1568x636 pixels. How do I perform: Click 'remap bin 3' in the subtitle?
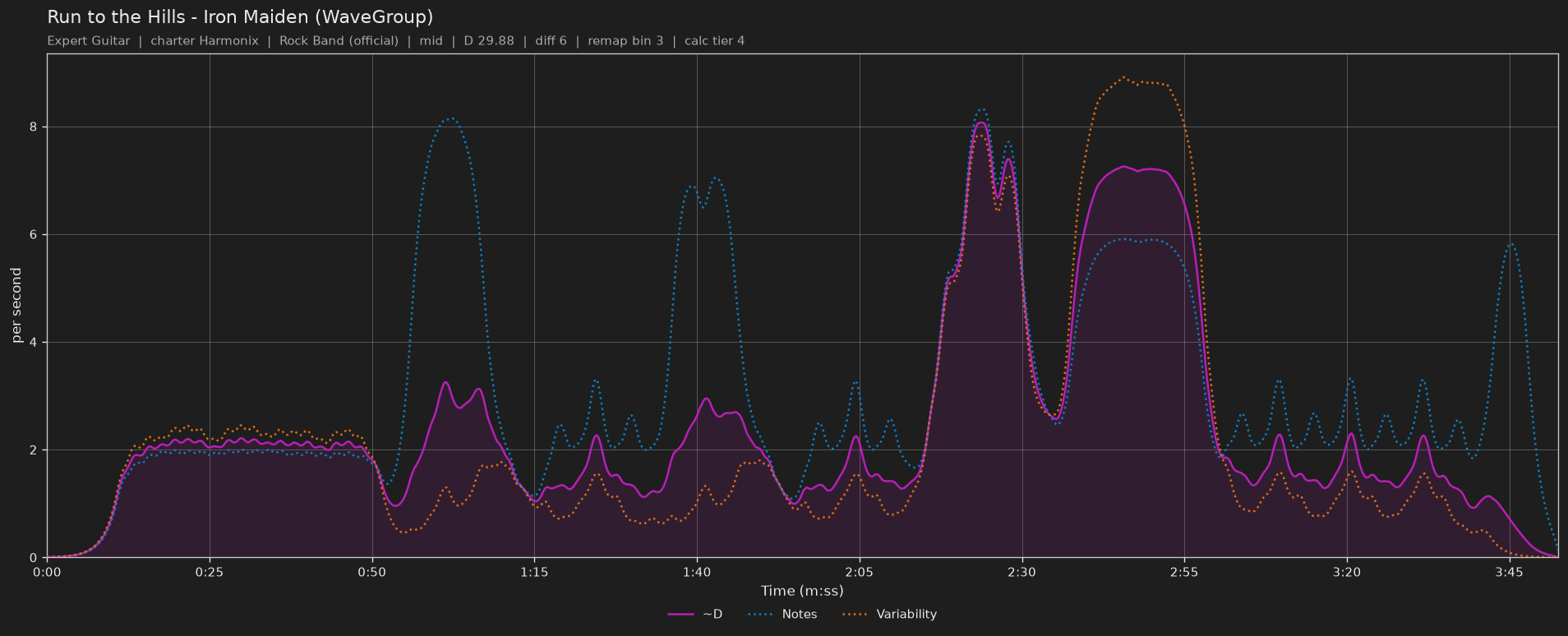pos(625,41)
